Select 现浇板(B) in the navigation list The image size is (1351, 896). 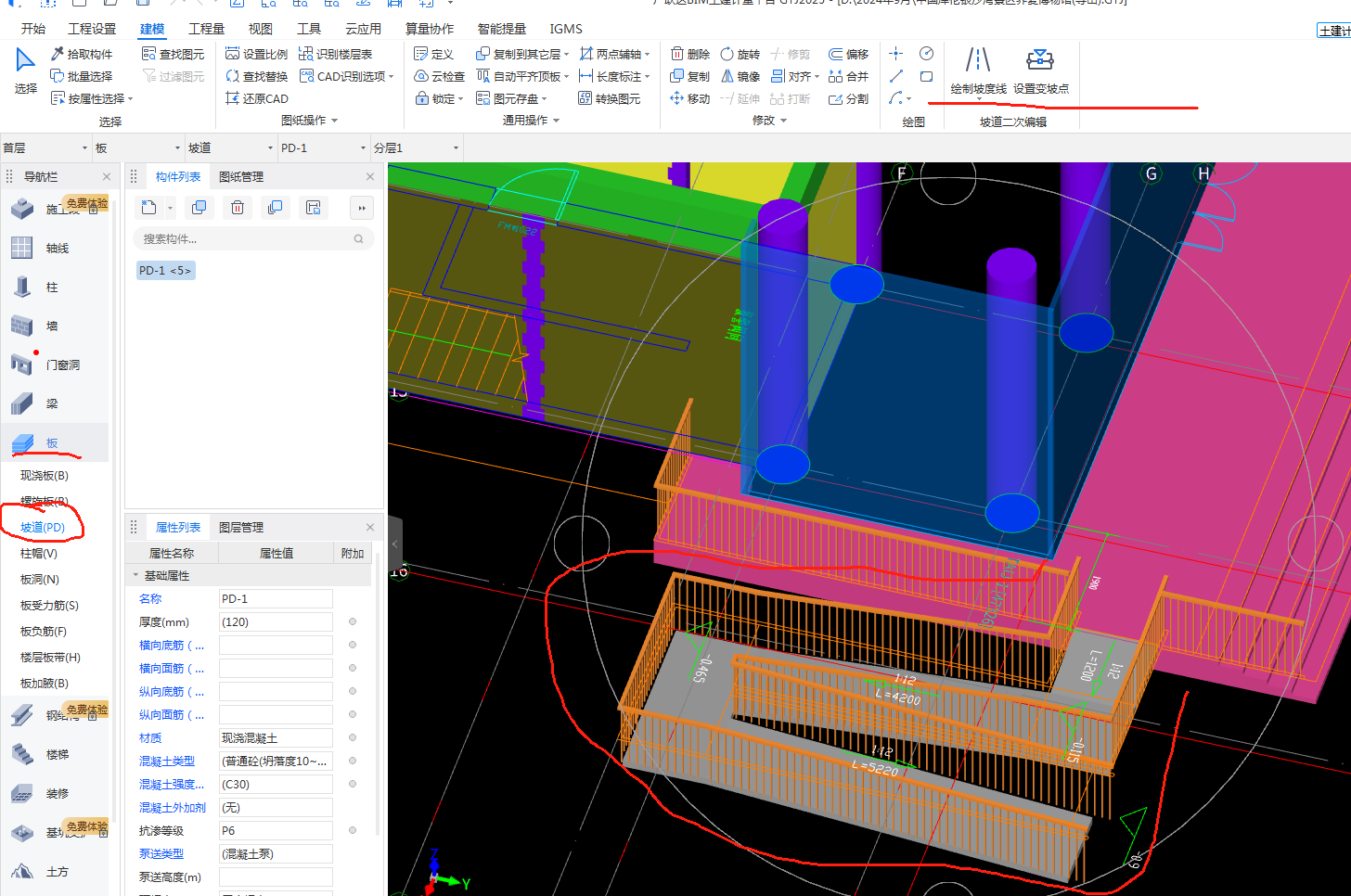45,475
